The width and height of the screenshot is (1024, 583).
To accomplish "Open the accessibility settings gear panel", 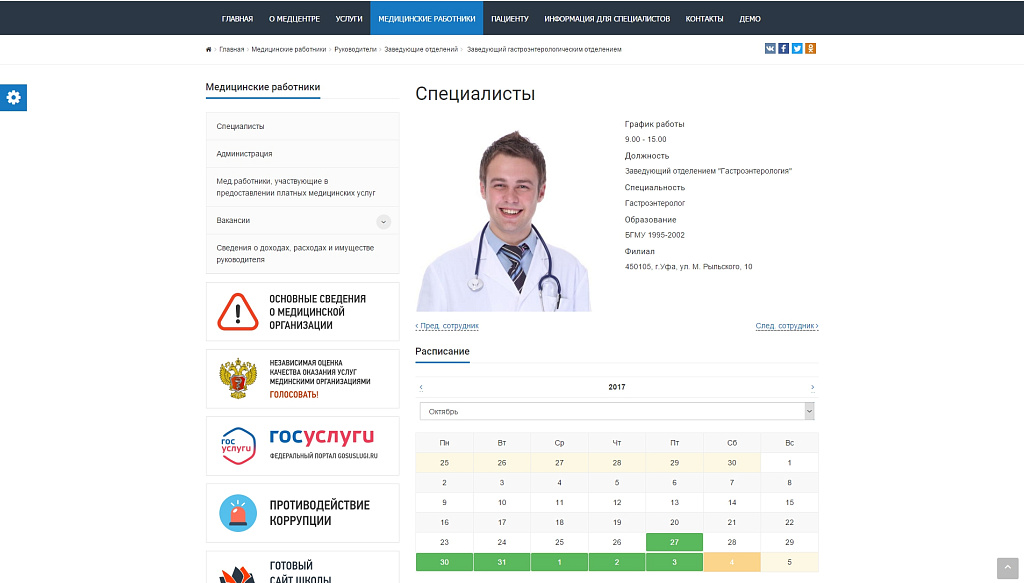I will pos(13,98).
